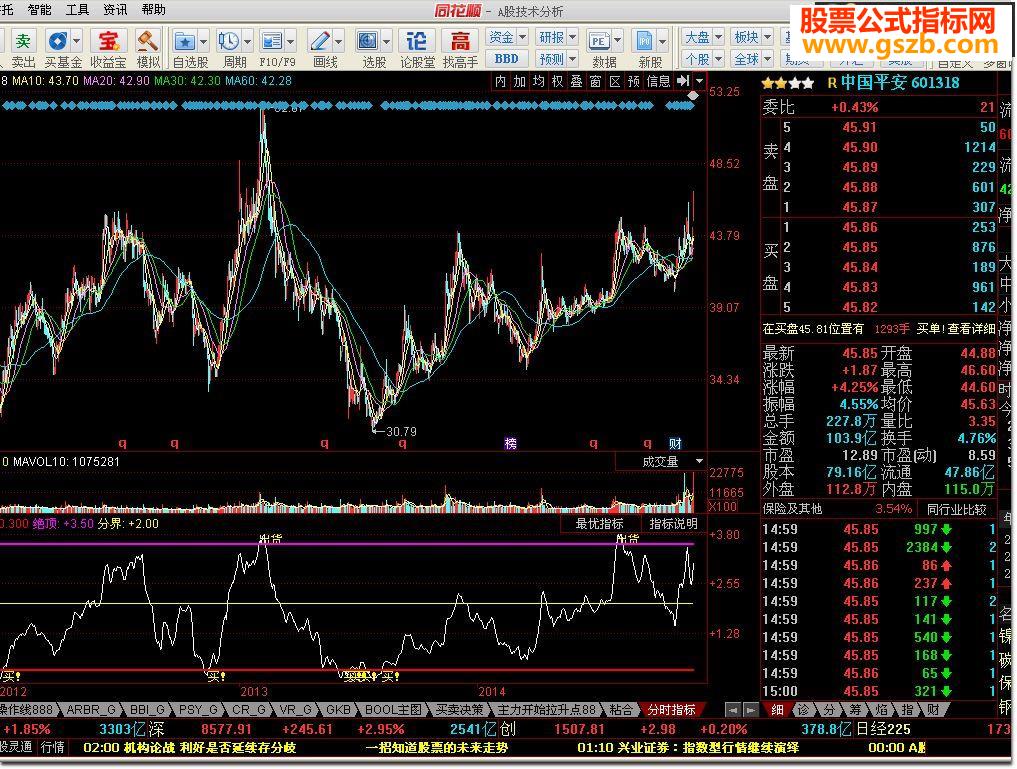Image resolution: width=1017 pixels, height=769 pixels.
Task: Select the 主力开始拉升点88 indicator tab
Action: tap(547, 710)
